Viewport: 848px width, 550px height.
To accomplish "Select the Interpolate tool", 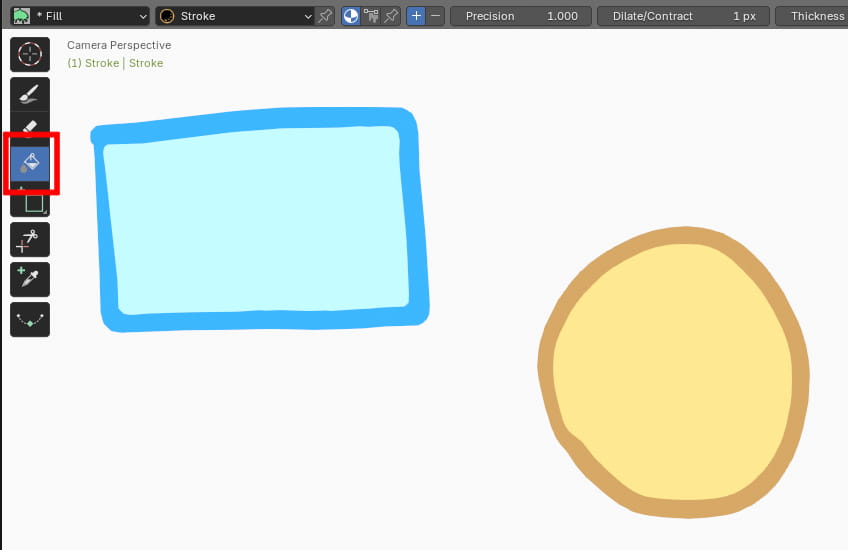I will 30,319.
